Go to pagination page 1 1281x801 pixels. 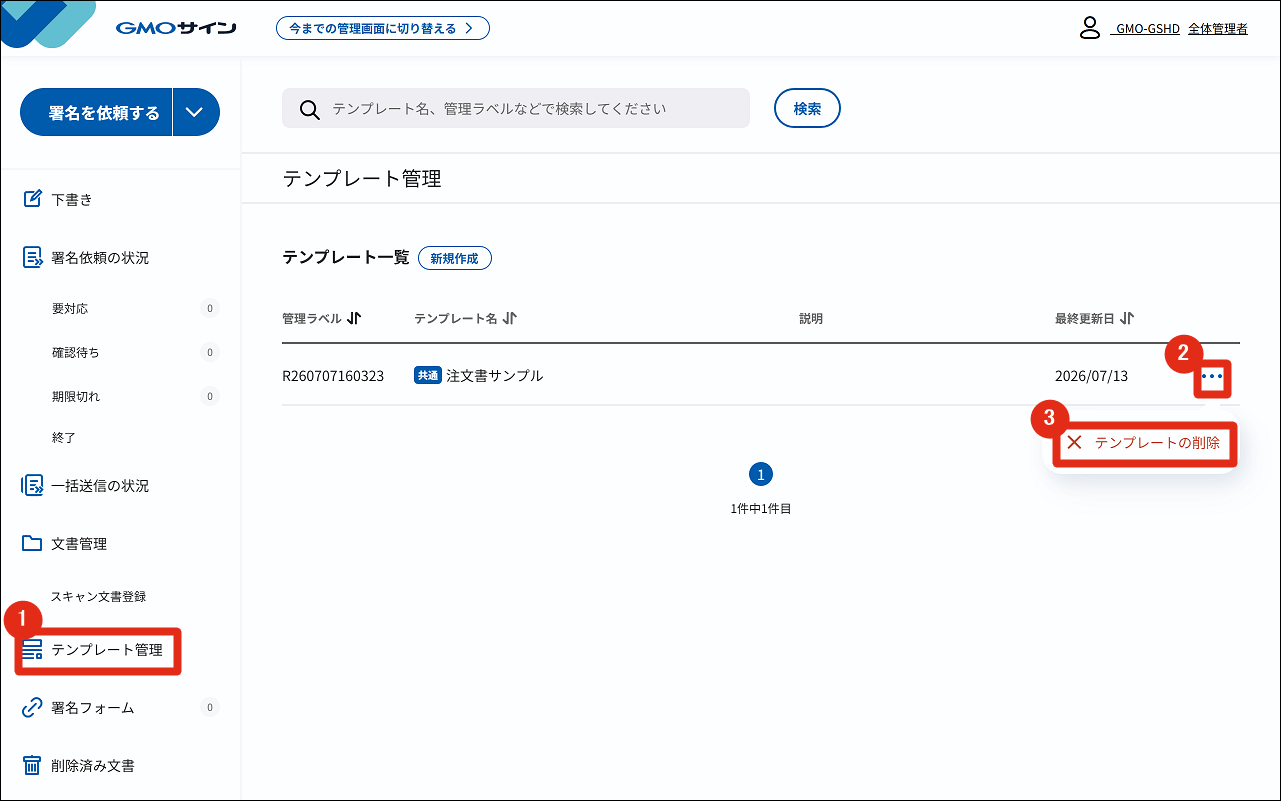pos(761,474)
